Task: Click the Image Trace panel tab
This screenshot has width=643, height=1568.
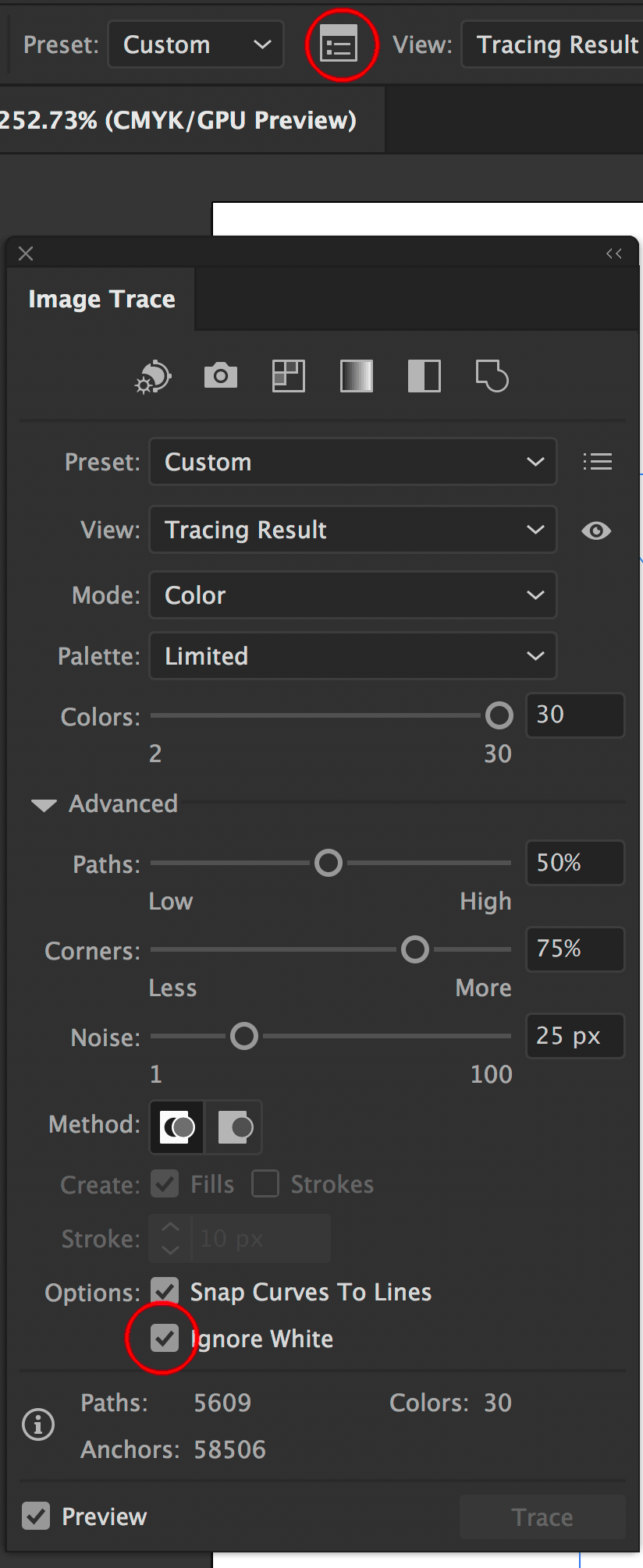Action: 101,299
